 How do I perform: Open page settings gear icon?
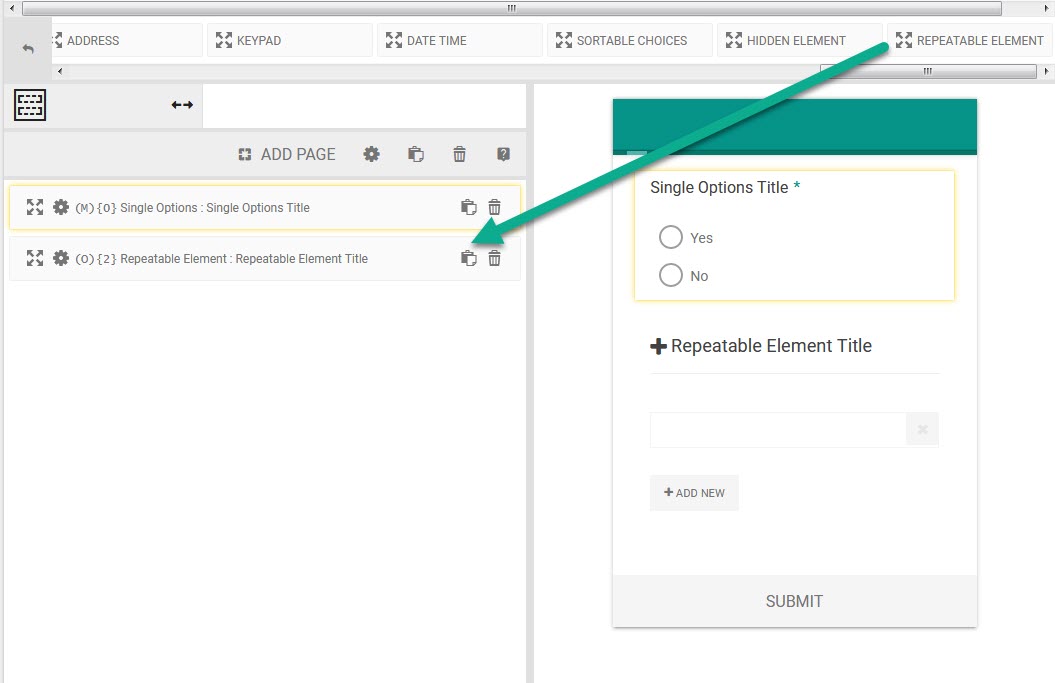coord(371,154)
